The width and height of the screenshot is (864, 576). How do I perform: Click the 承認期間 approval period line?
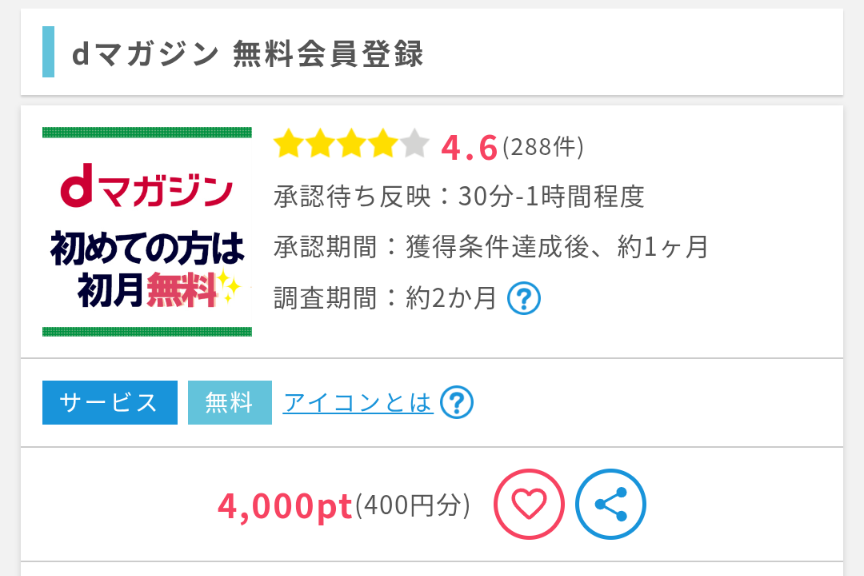click(491, 247)
